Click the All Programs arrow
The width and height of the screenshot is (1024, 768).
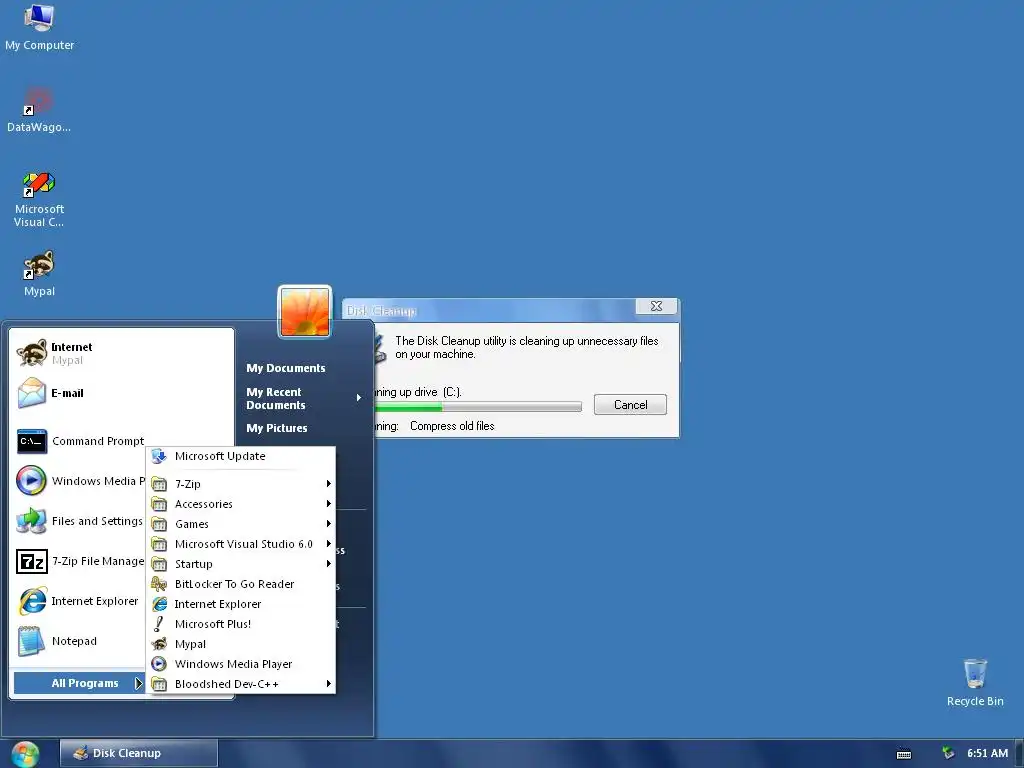[138, 683]
